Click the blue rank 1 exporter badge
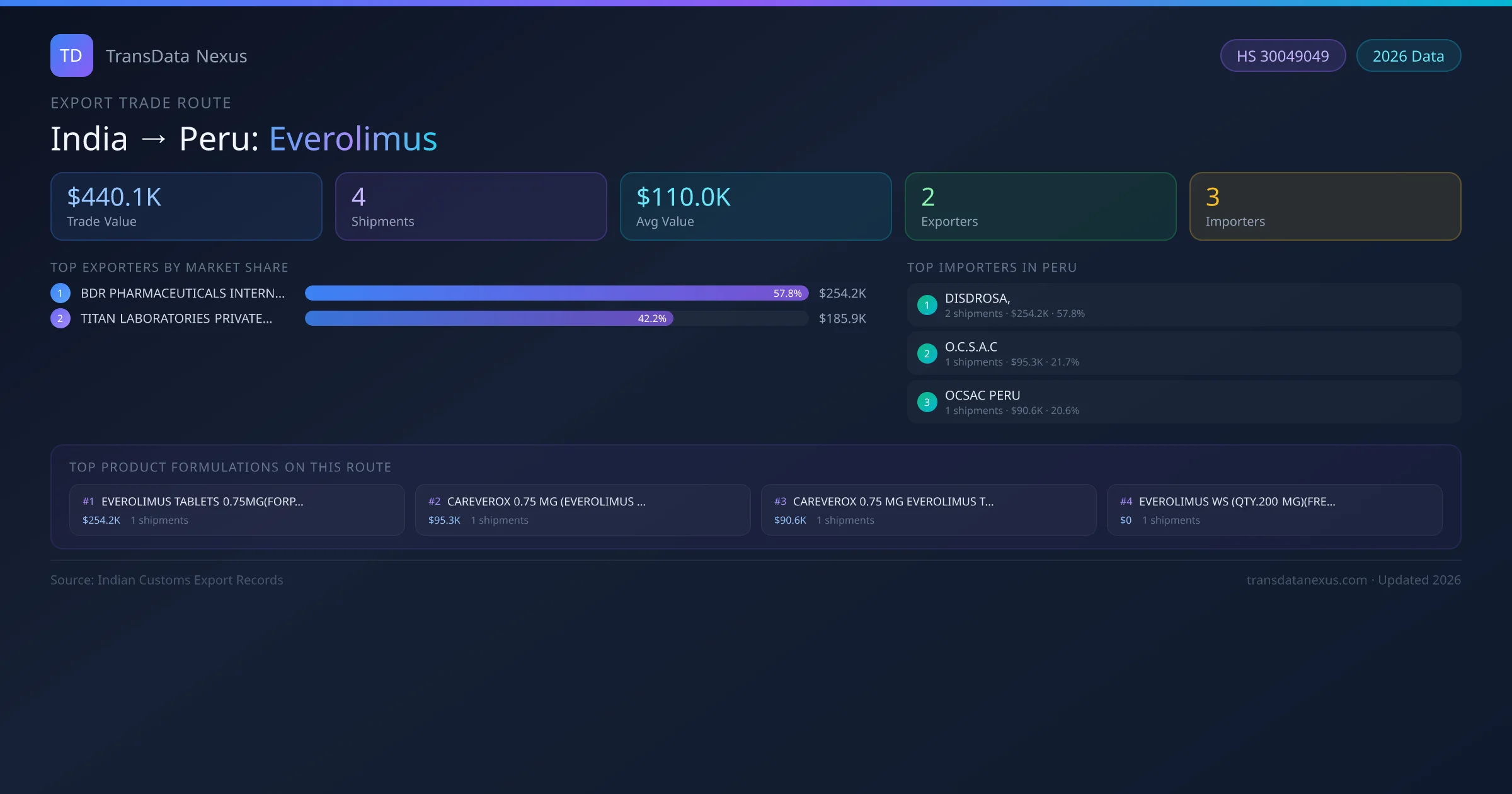 60,293
